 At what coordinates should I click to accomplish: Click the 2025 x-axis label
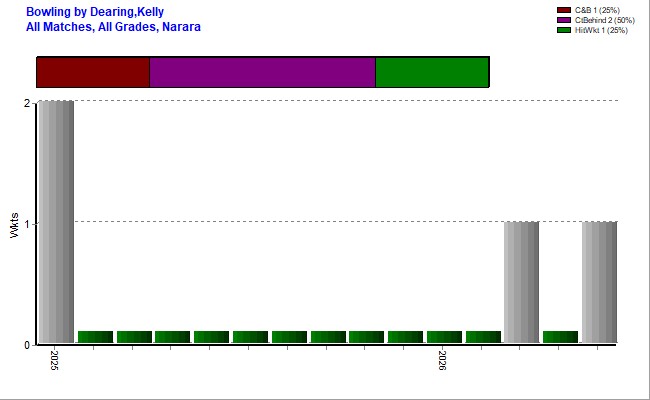[55, 360]
